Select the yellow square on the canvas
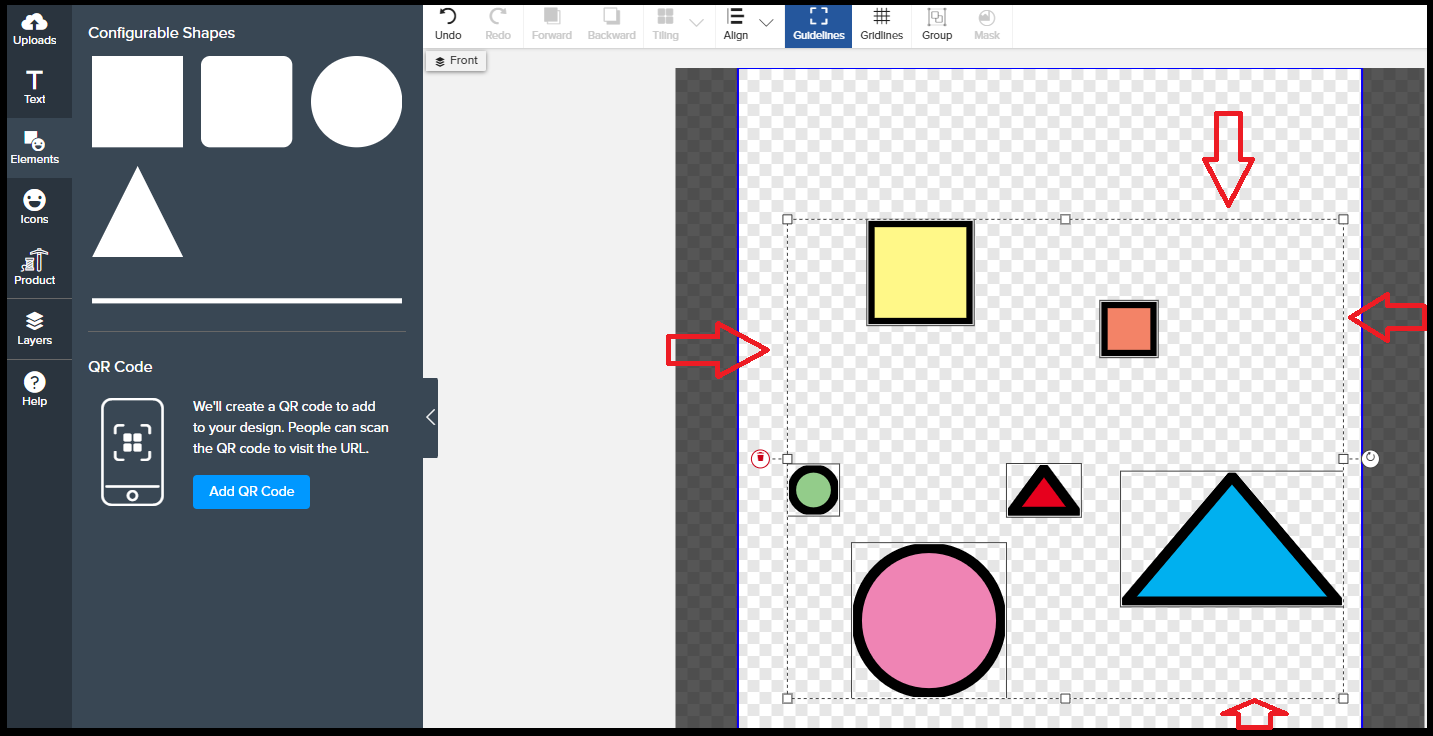This screenshot has height=736, width=1433. pos(920,273)
